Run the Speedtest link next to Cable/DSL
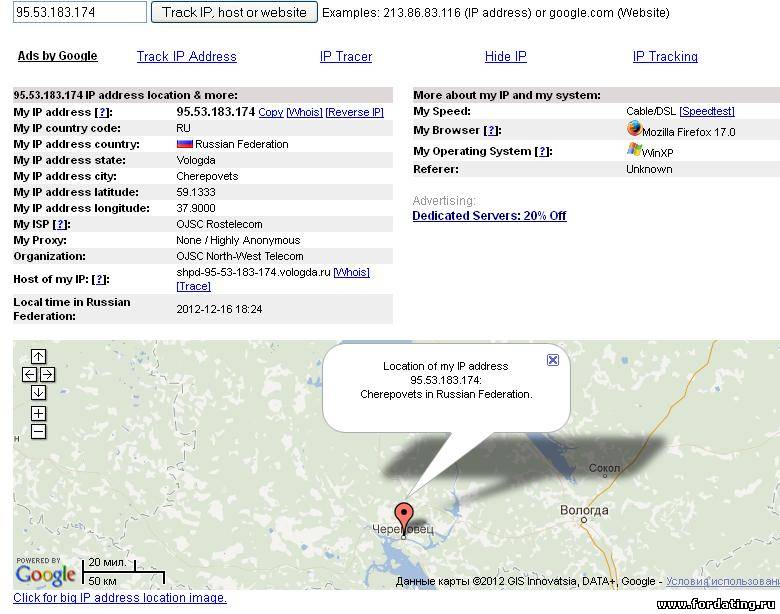Image resolution: width=780 pixels, height=614 pixels. 707,112
